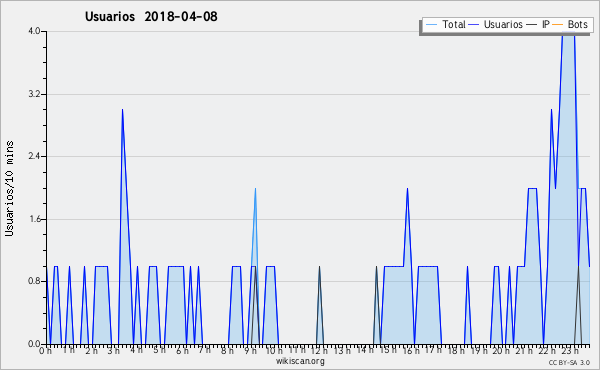This screenshot has width=600, height=370.
Task: Click the Bots legend line swatch
Action: click(x=558, y=25)
